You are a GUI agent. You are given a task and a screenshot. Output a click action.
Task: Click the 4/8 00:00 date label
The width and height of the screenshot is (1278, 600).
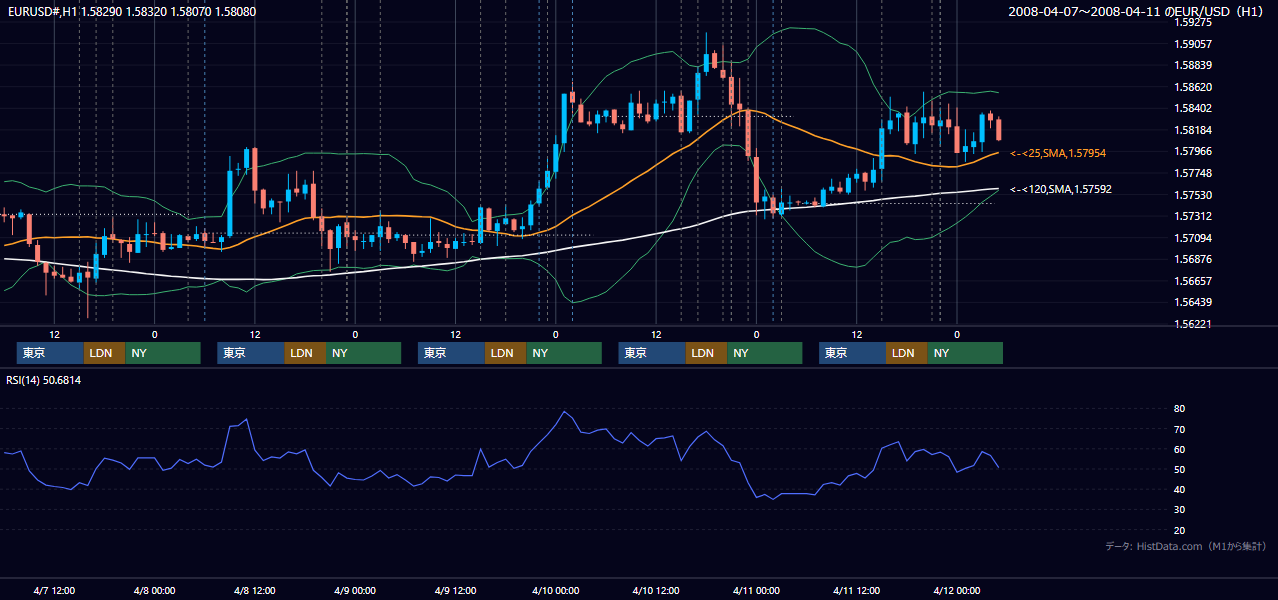tap(154, 590)
